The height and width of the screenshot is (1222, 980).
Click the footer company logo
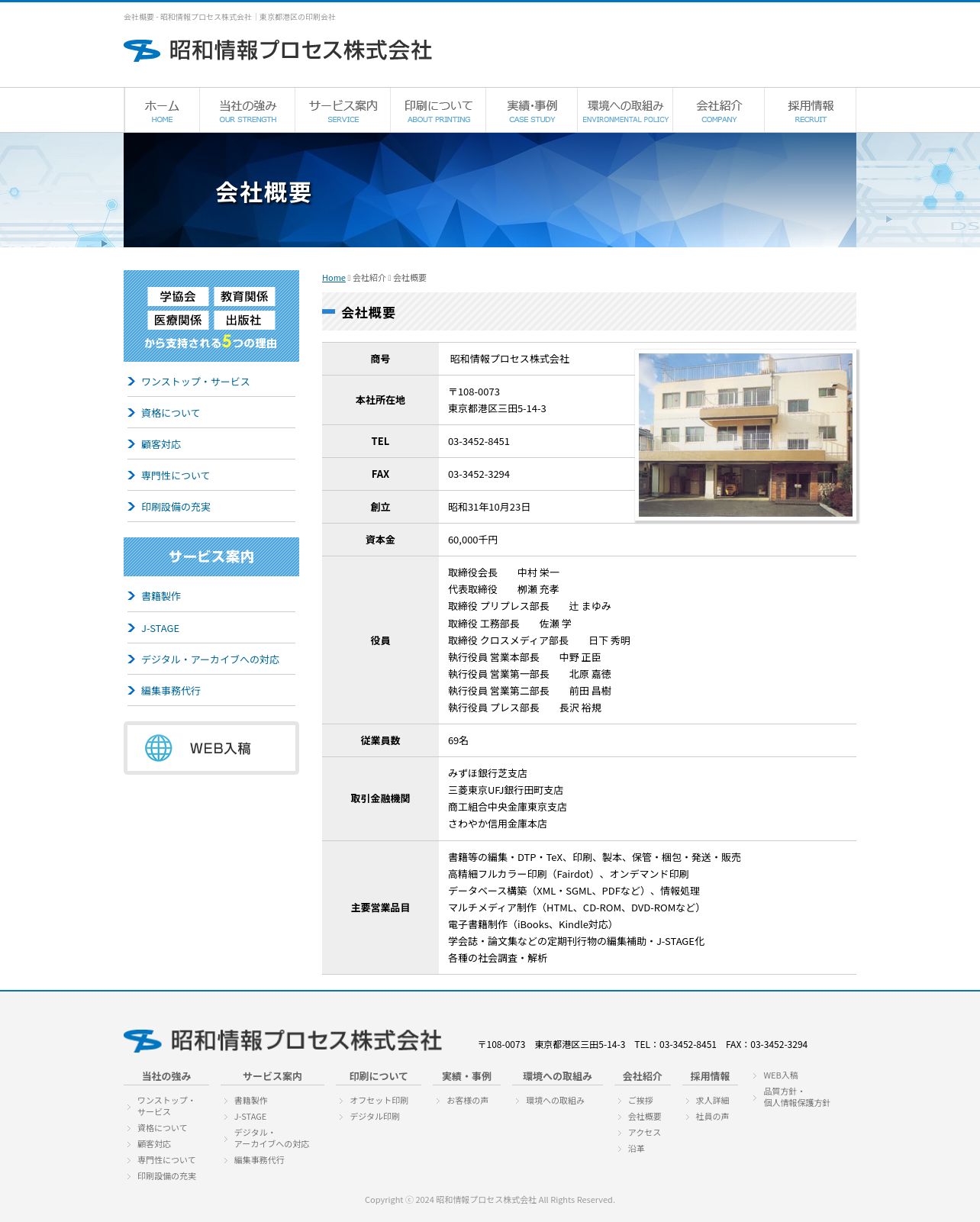point(282,1040)
